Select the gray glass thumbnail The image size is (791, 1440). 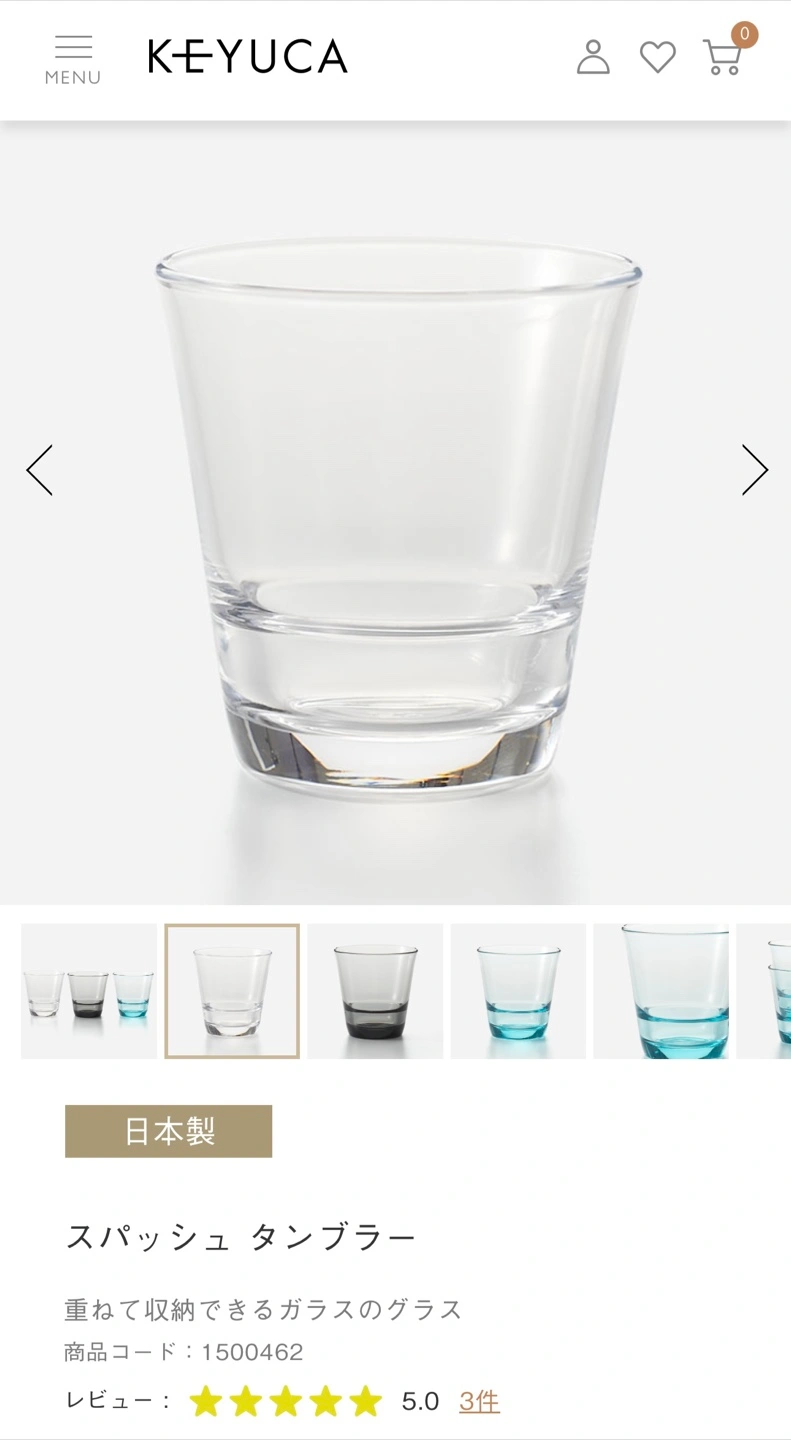(375, 991)
